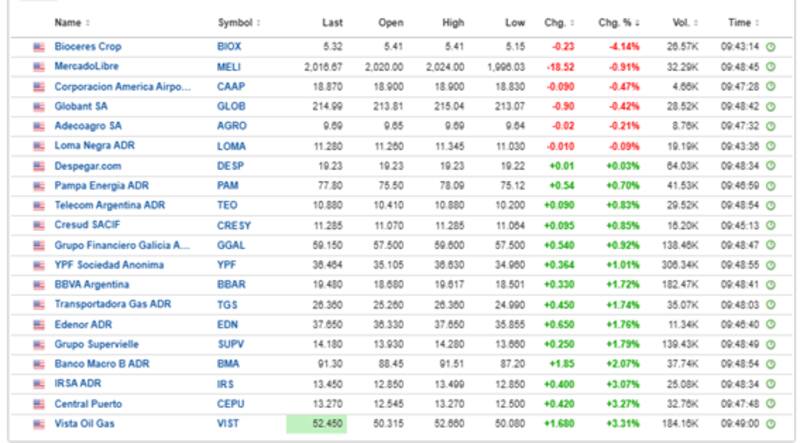Click the clock icon in Globant SA row
The image size is (800, 443).
click(769, 107)
